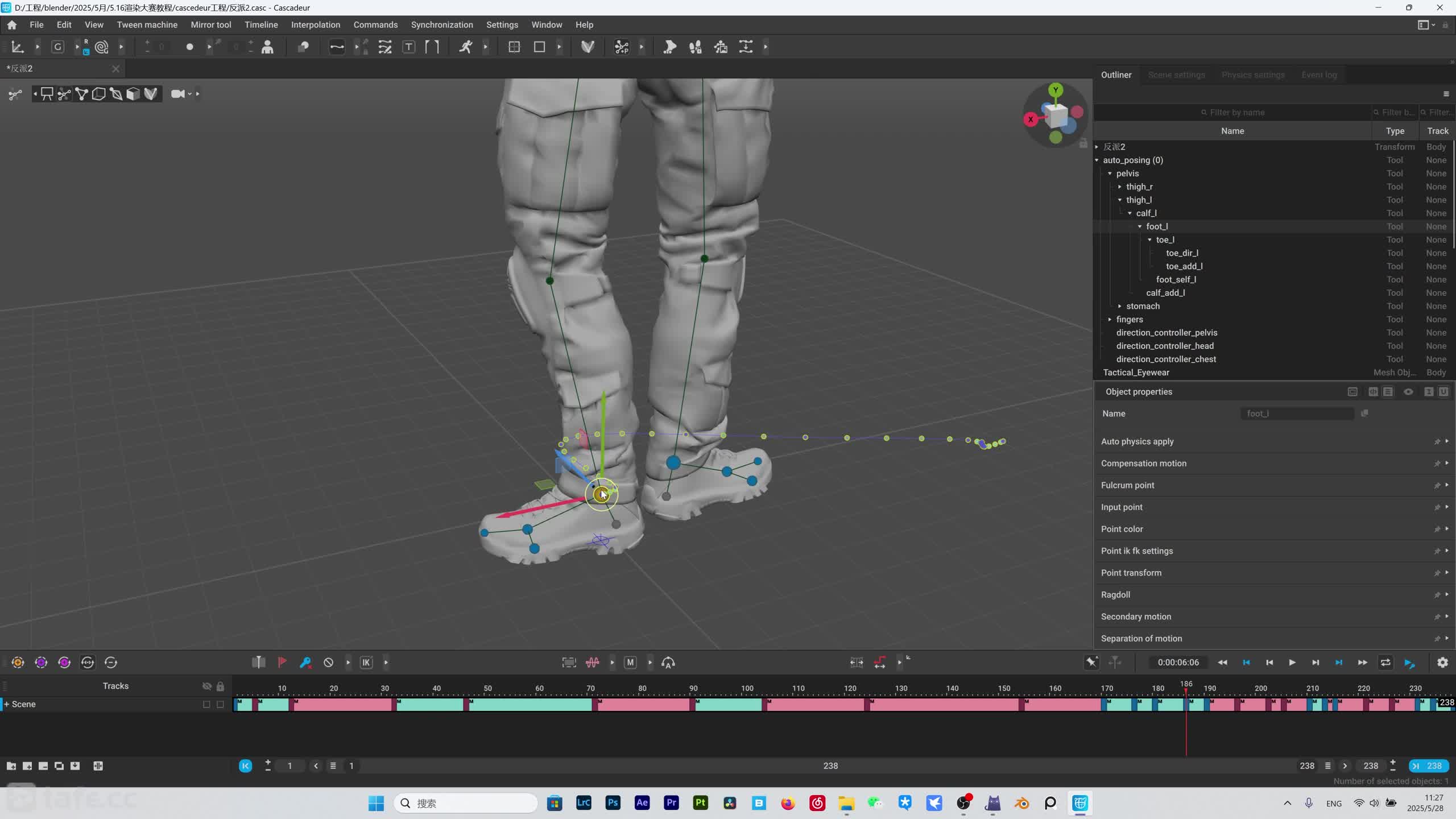The height and width of the screenshot is (819, 1456).
Task: Click the pink waveform icon on timeline
Action: 593,663
